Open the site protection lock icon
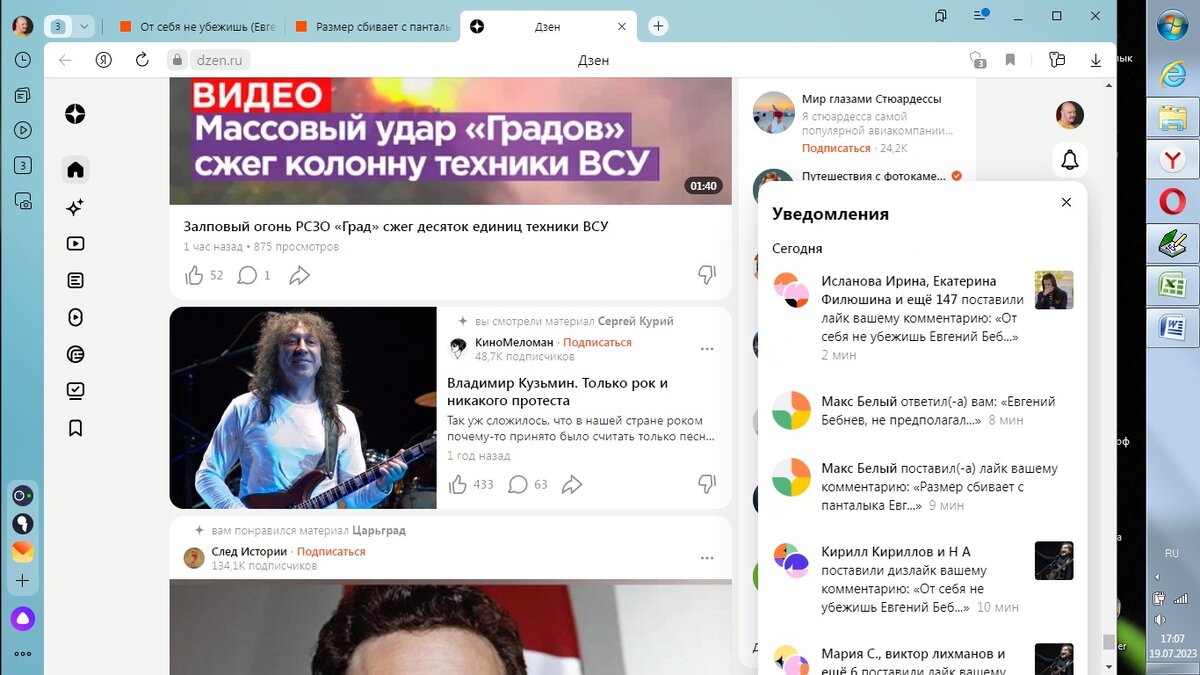 click(176, 60)
